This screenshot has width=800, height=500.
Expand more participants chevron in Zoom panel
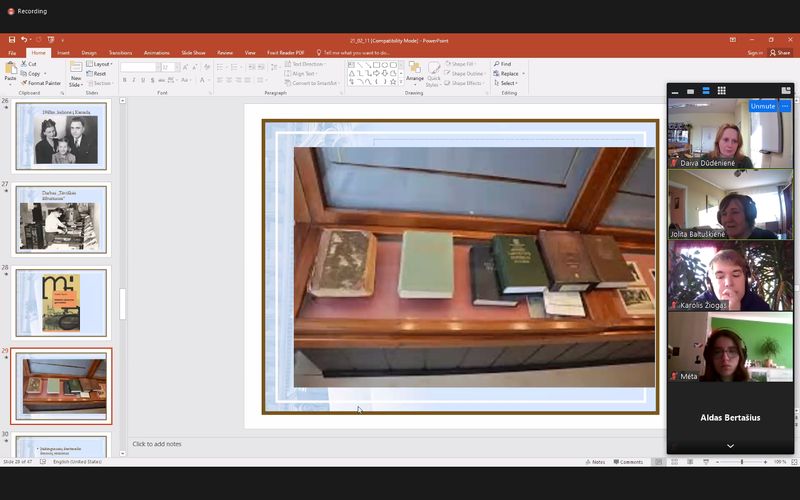(730, 445)
